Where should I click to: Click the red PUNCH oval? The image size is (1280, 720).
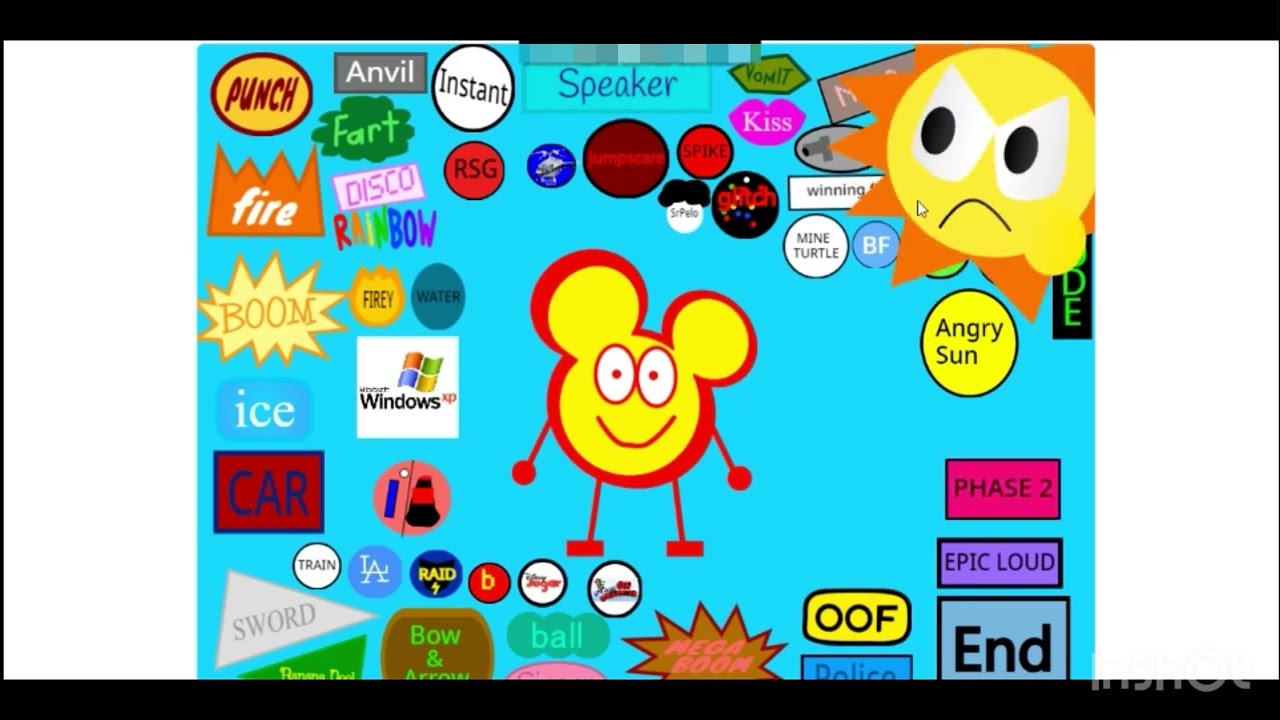point(261,94)
